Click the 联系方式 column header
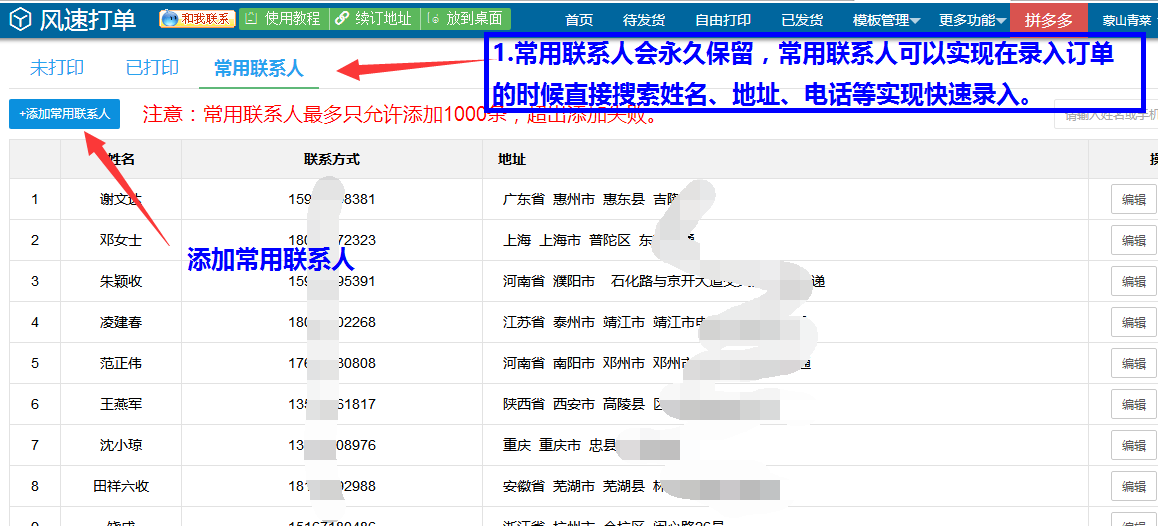Screen dimensions: 1158x526 (332, 160)
